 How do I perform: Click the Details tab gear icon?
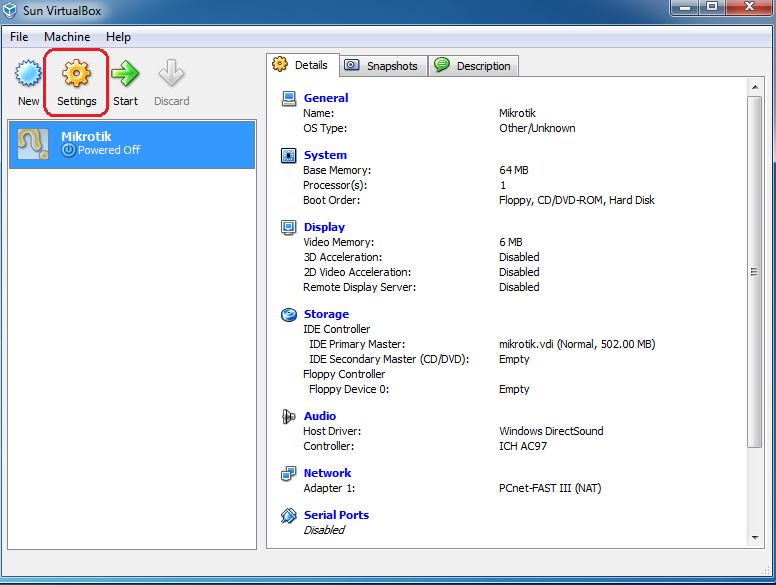(280, 64)
